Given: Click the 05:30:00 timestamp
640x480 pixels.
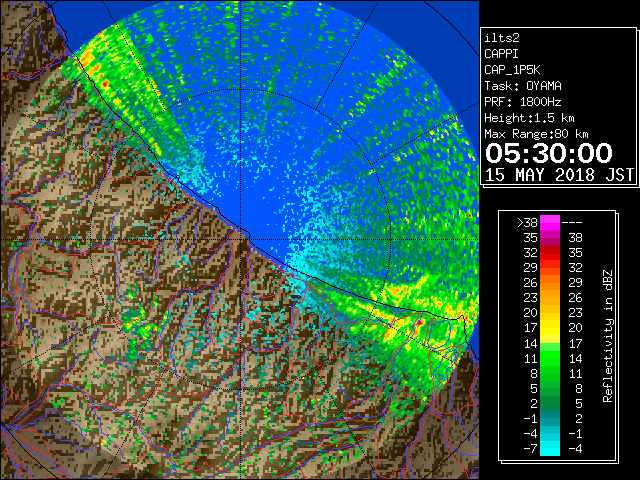Looking at the screenshot, I should point(549,153).
